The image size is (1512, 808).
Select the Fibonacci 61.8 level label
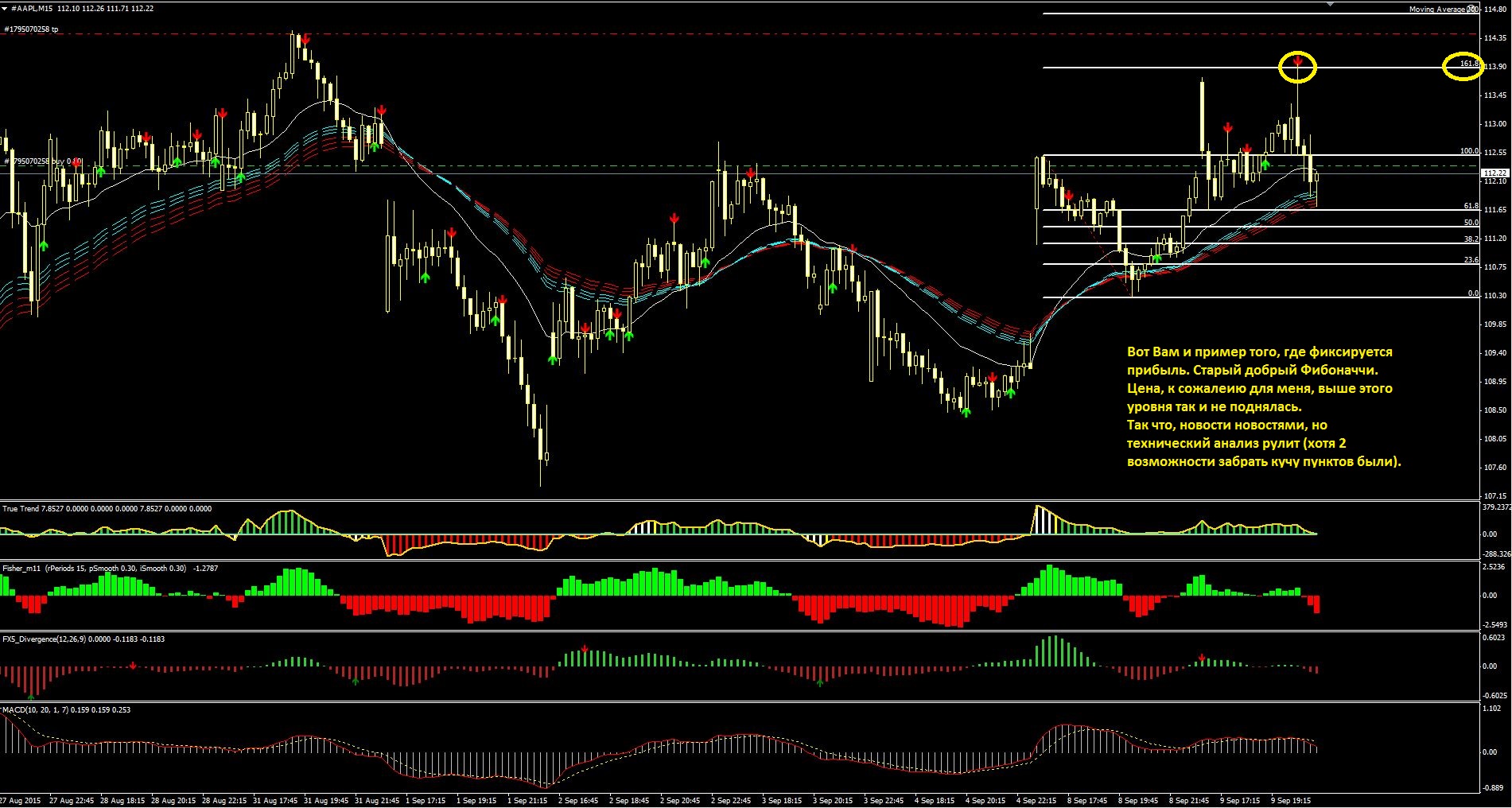pyautogui.click(x=1471, y=206)
